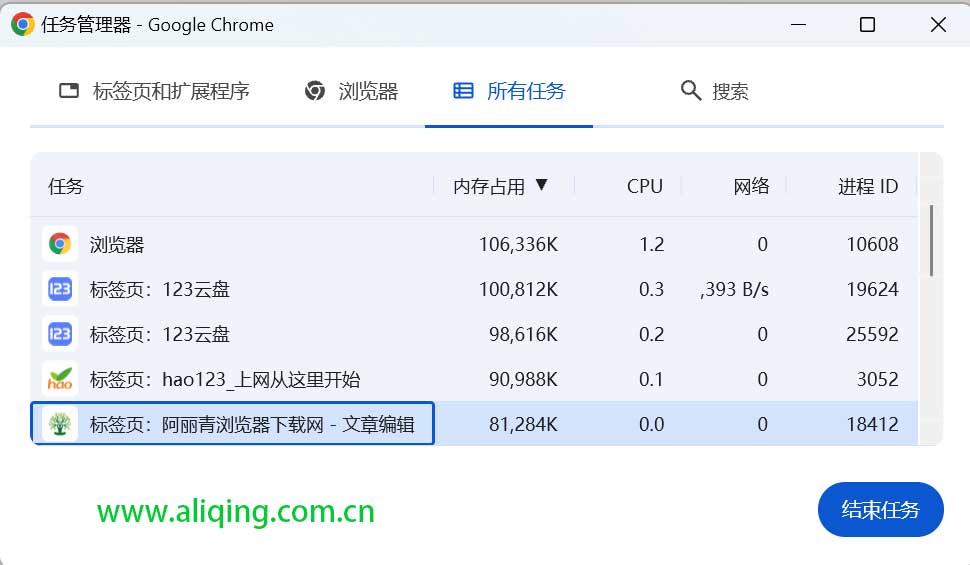
Task: Toggle the 内存占用 sort arrow
Action: point(541,184)
